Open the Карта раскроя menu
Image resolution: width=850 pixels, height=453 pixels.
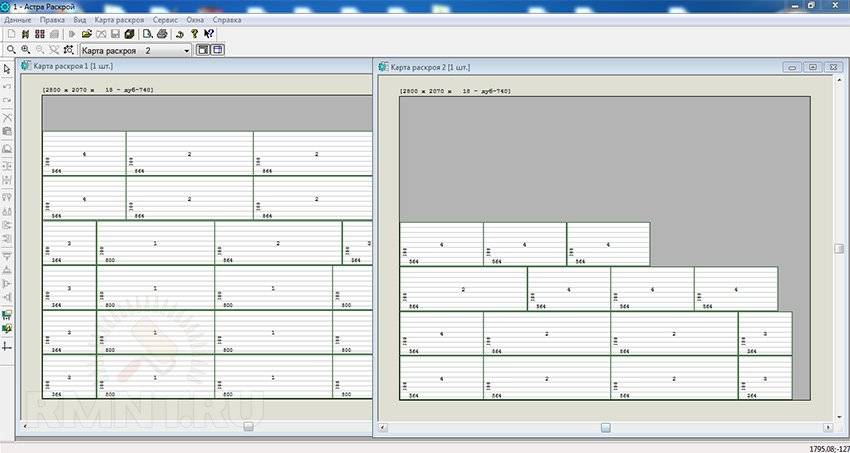click(x=119, y=19)
